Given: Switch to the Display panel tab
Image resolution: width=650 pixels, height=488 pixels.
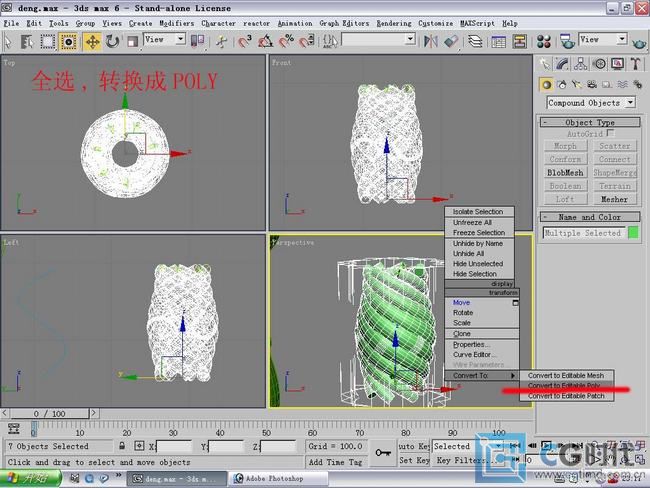Looking at the screenshot, I should click(x=618, y=64).
